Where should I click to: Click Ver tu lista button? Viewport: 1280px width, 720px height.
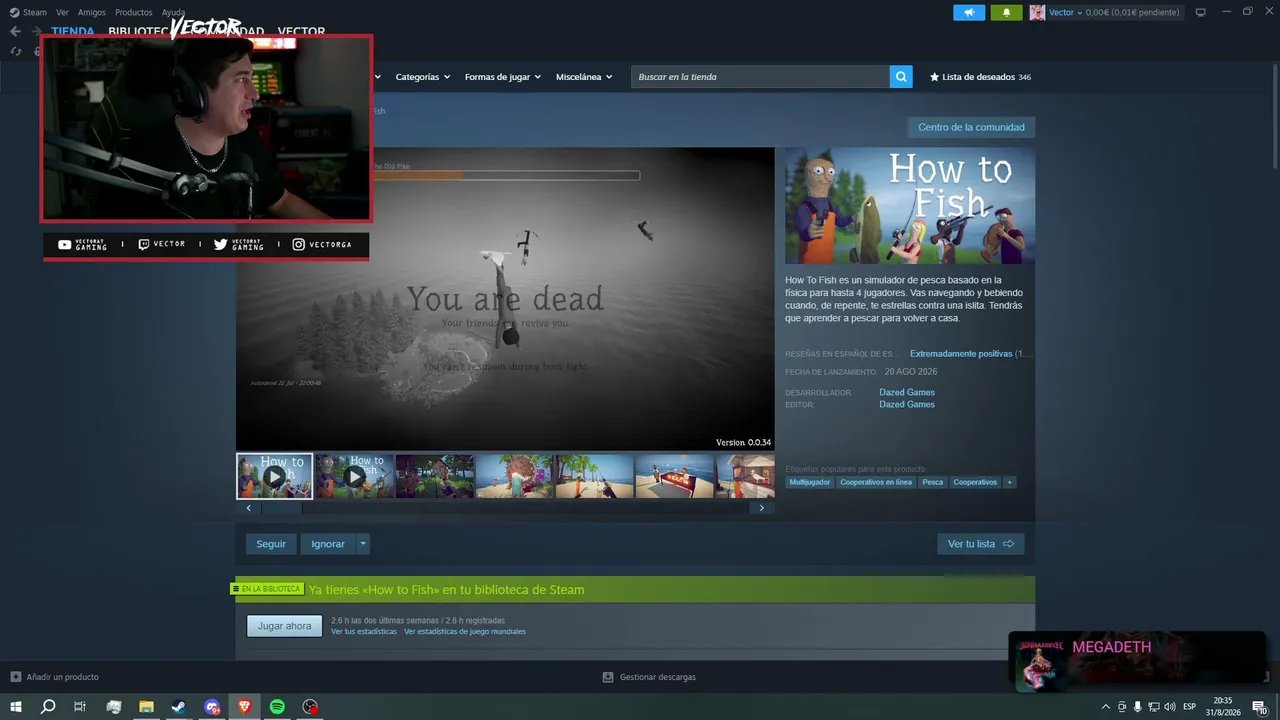click(981, 544)
